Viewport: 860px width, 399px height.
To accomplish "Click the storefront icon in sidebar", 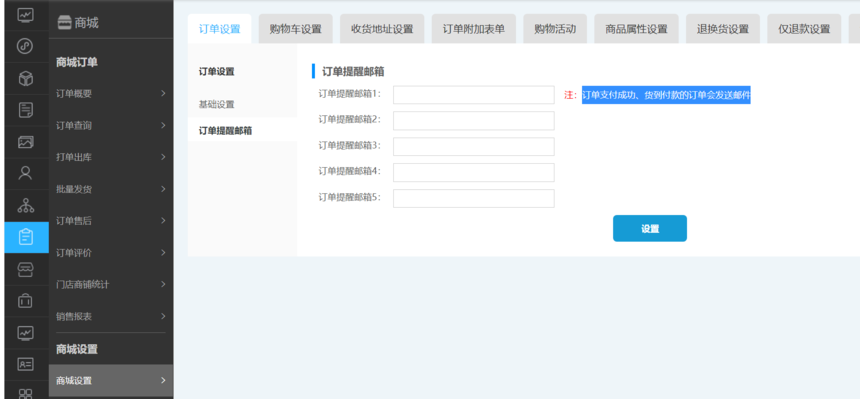I will click(26, 269).
